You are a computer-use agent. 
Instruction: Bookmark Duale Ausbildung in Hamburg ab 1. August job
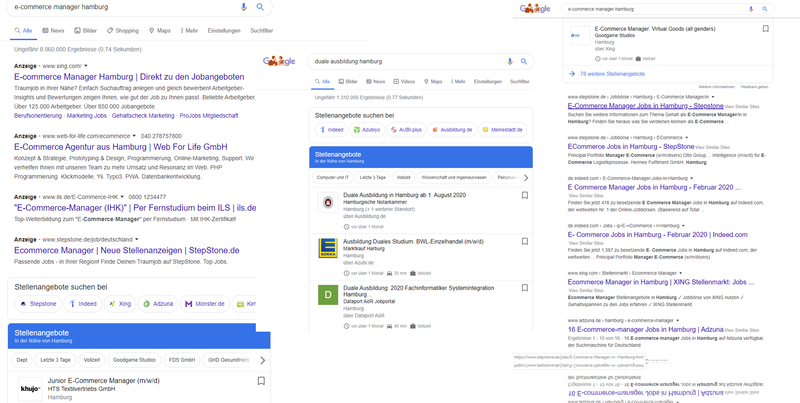(x=524, y=195)
